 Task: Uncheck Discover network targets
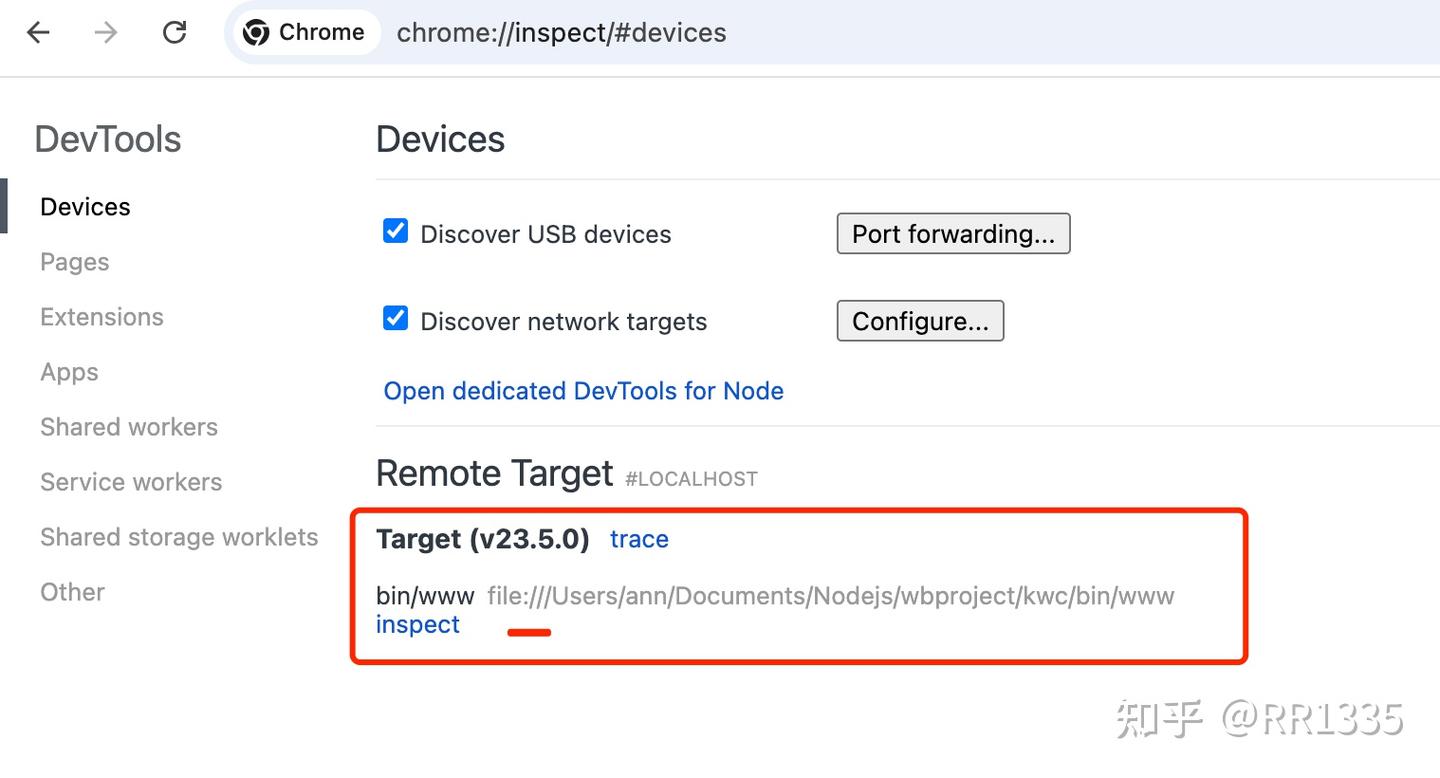point(396,318)
